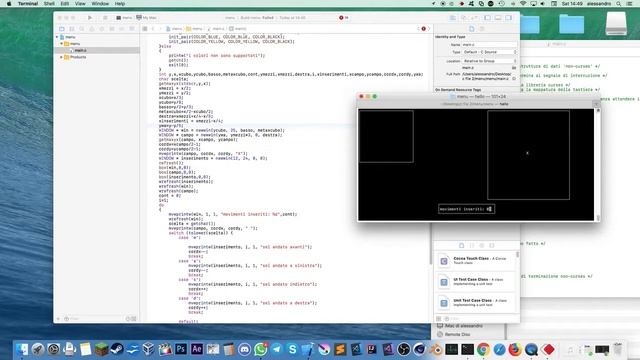Screen dimensions: 640x360
Task: Click the Xcode Run (play) button
Action: click(90, 18)
